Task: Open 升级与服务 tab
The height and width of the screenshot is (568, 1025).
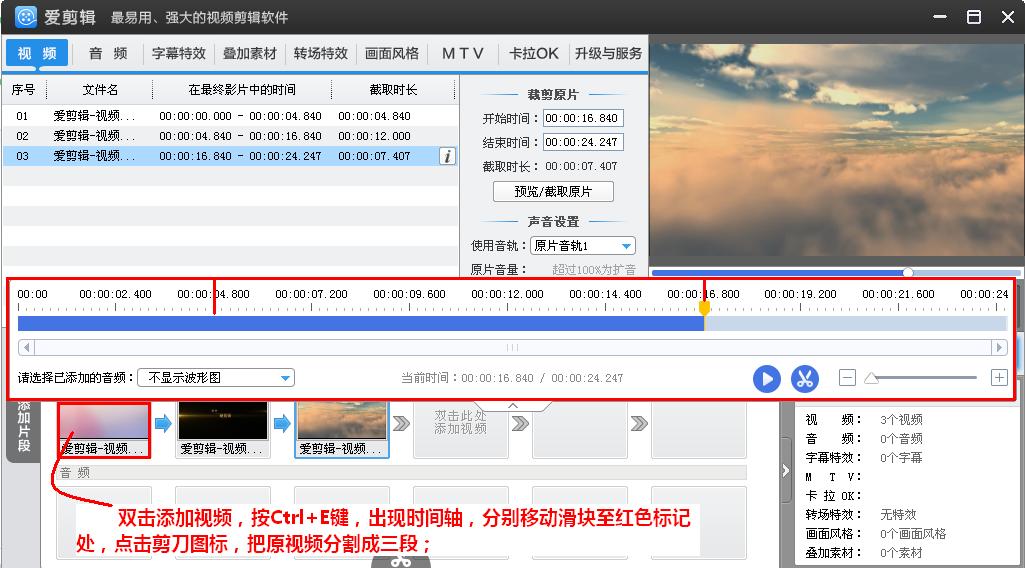Action: point(608,54)
